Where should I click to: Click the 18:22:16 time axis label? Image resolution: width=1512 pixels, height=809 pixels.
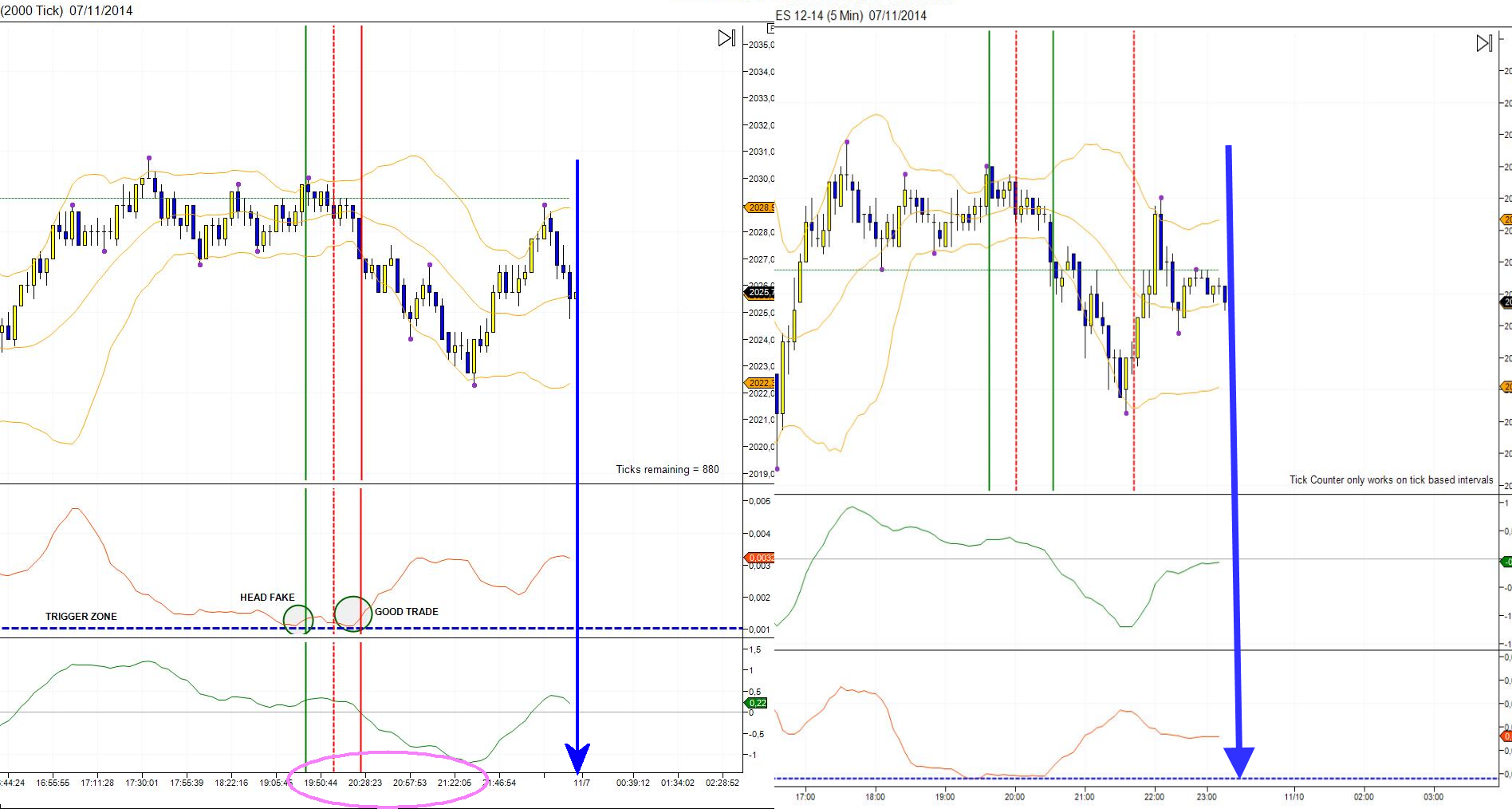231,783
